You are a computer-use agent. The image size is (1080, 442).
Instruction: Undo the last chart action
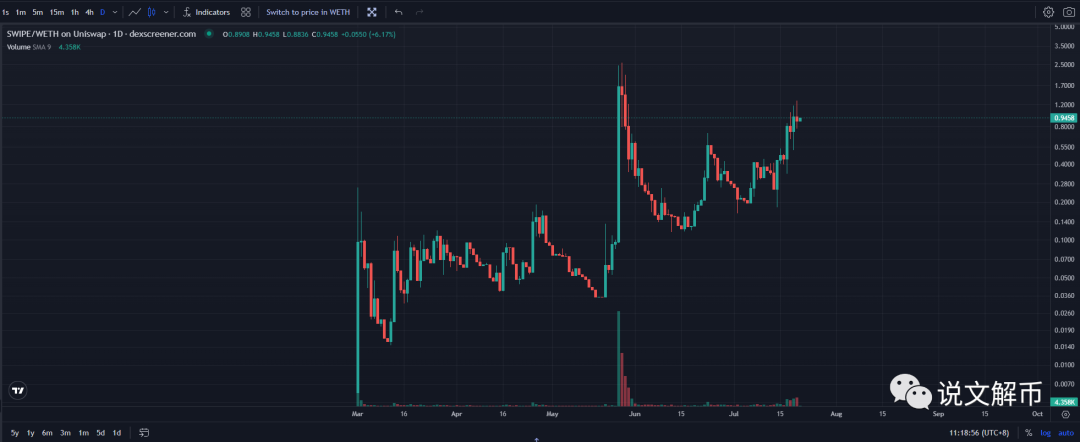pos(398,12)
